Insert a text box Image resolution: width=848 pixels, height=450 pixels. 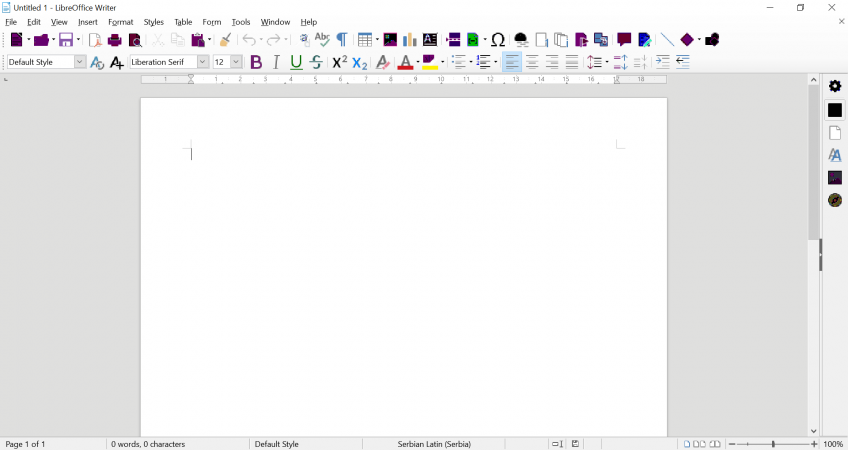(430, 39)
